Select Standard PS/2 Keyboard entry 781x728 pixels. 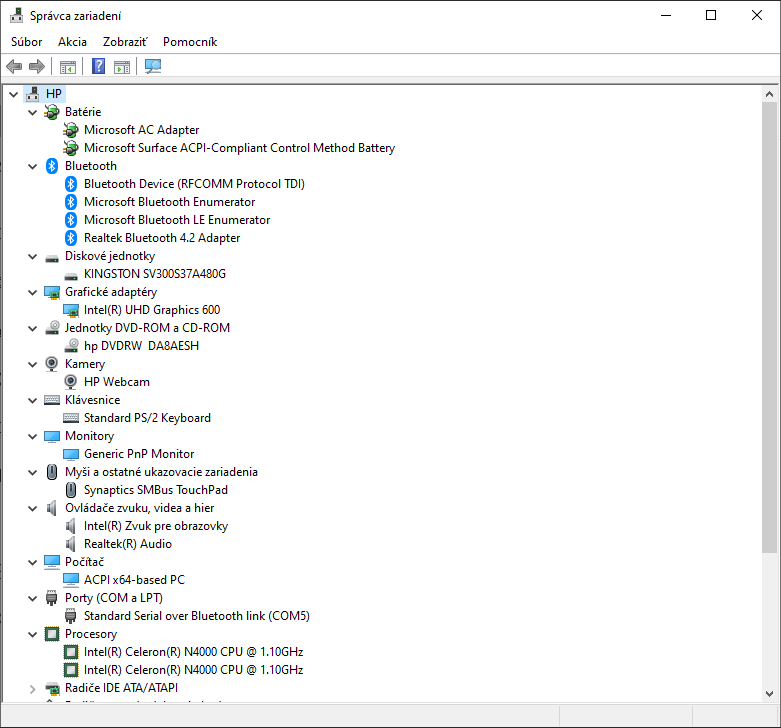(147, 418)
